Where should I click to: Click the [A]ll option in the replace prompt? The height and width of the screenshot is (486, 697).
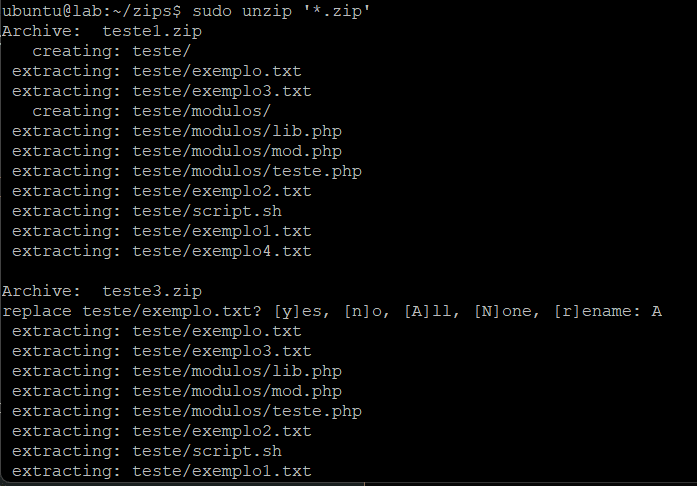(x=427, y=311)
